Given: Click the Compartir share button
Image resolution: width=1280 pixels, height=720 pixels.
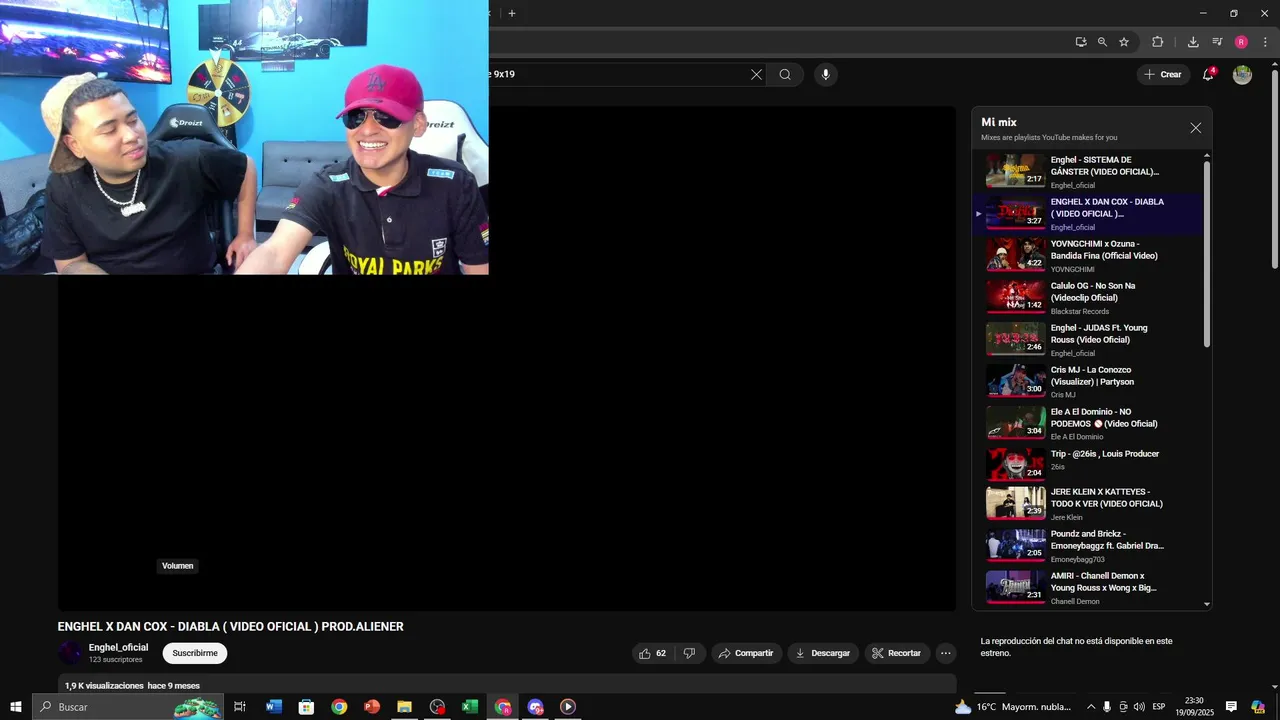Looking at the screenshot, I should click(x=746, y=653).
